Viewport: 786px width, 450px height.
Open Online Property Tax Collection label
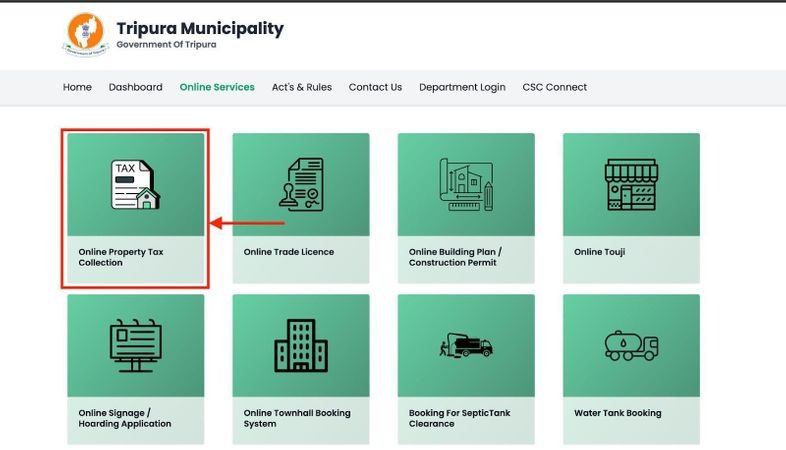pyautogui.click(x=121, y=257)
